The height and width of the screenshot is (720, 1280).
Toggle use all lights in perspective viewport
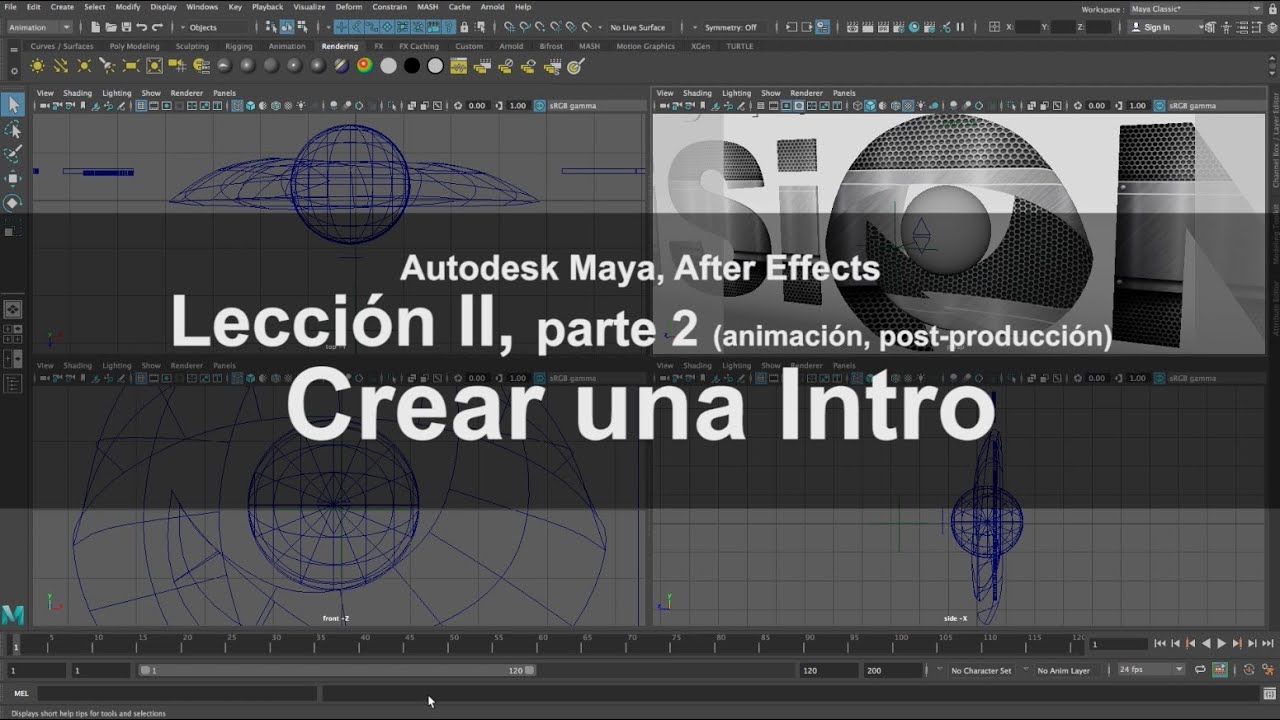(x=920, y=105)
